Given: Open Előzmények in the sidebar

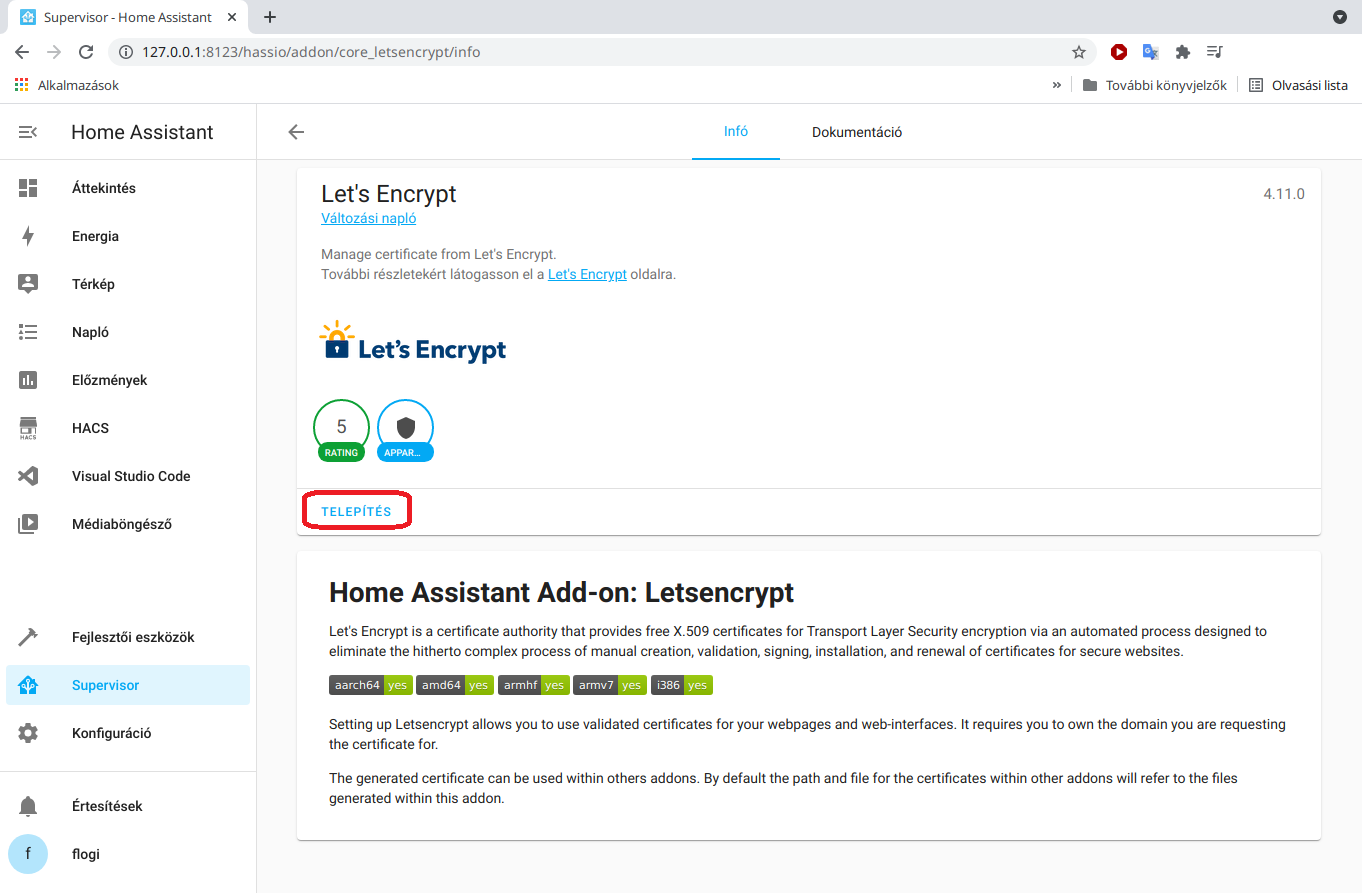Looking at the screenshot, I should click(x=128, y=380).
